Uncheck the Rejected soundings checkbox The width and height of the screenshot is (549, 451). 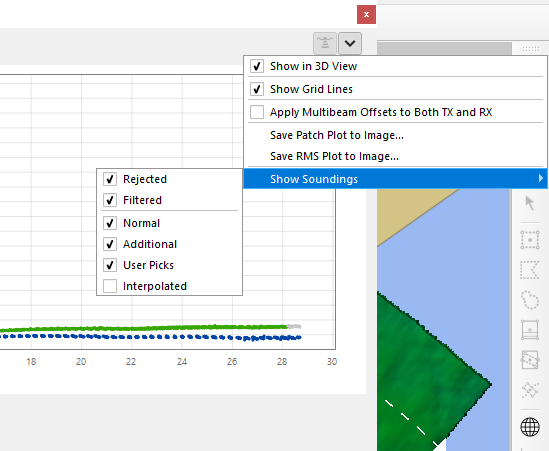click(x=110, y=179)
